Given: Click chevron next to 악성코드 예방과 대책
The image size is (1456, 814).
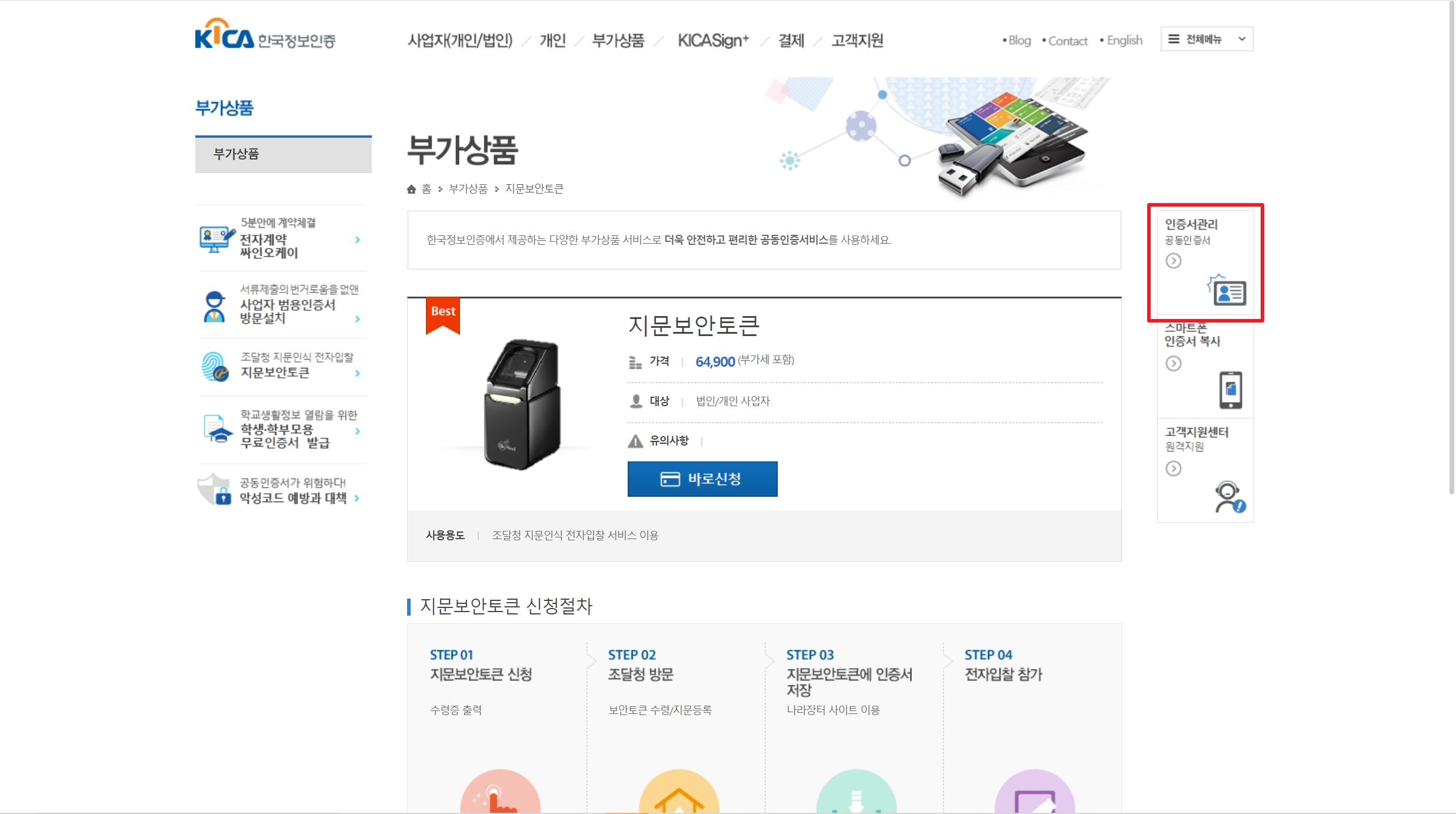Looking at the screenshot, I should coord(357,498).
